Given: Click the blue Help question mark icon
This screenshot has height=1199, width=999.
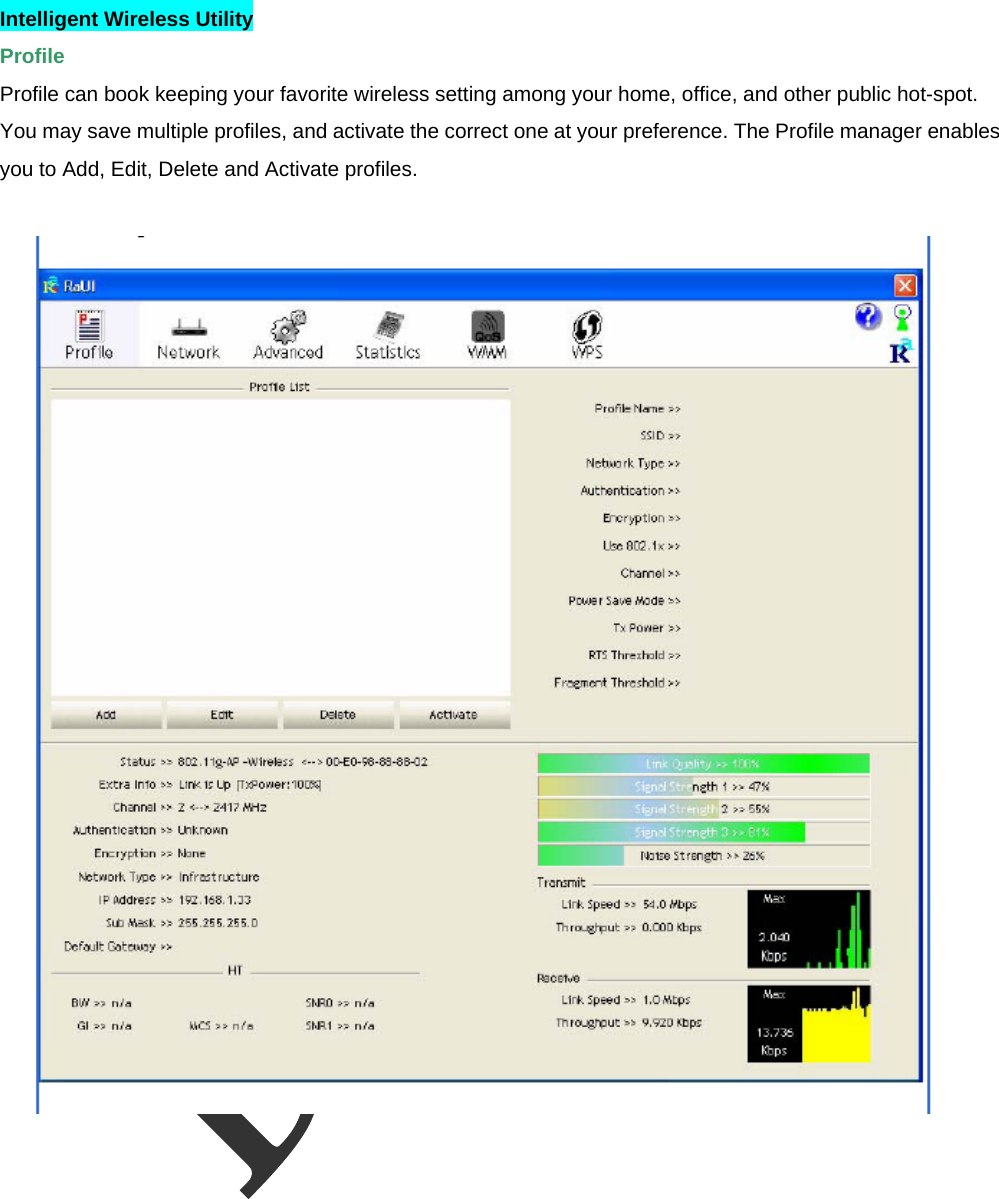Looking at the screenshot, I should [x=868, y=316].
